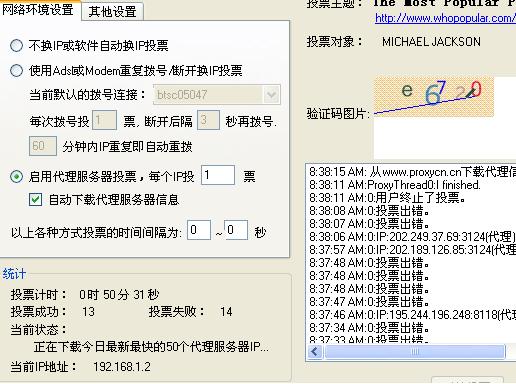This screenshot has height=384, width=516.
Task: Select the IP 195.244.196.248:8118 log line
Action: tap(412, 315)
